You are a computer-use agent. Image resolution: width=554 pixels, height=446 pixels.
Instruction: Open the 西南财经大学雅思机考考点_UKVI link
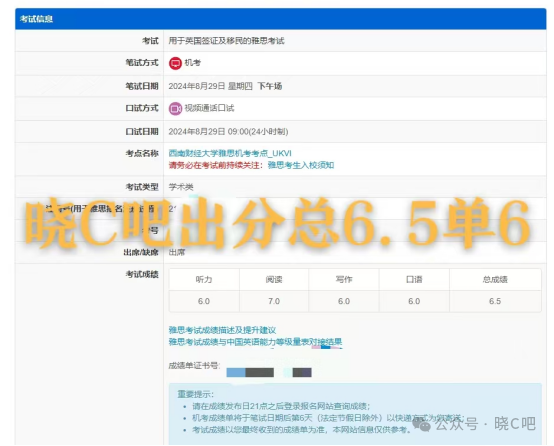(230, 153)
